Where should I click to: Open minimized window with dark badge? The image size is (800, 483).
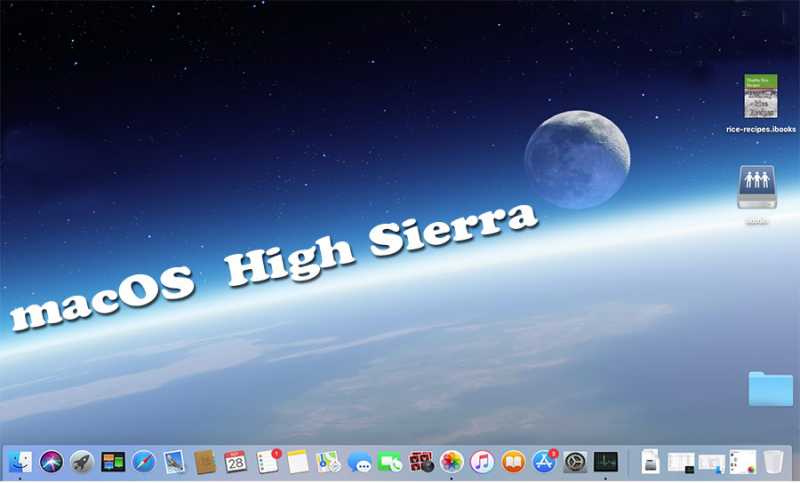tap(681, 463)
